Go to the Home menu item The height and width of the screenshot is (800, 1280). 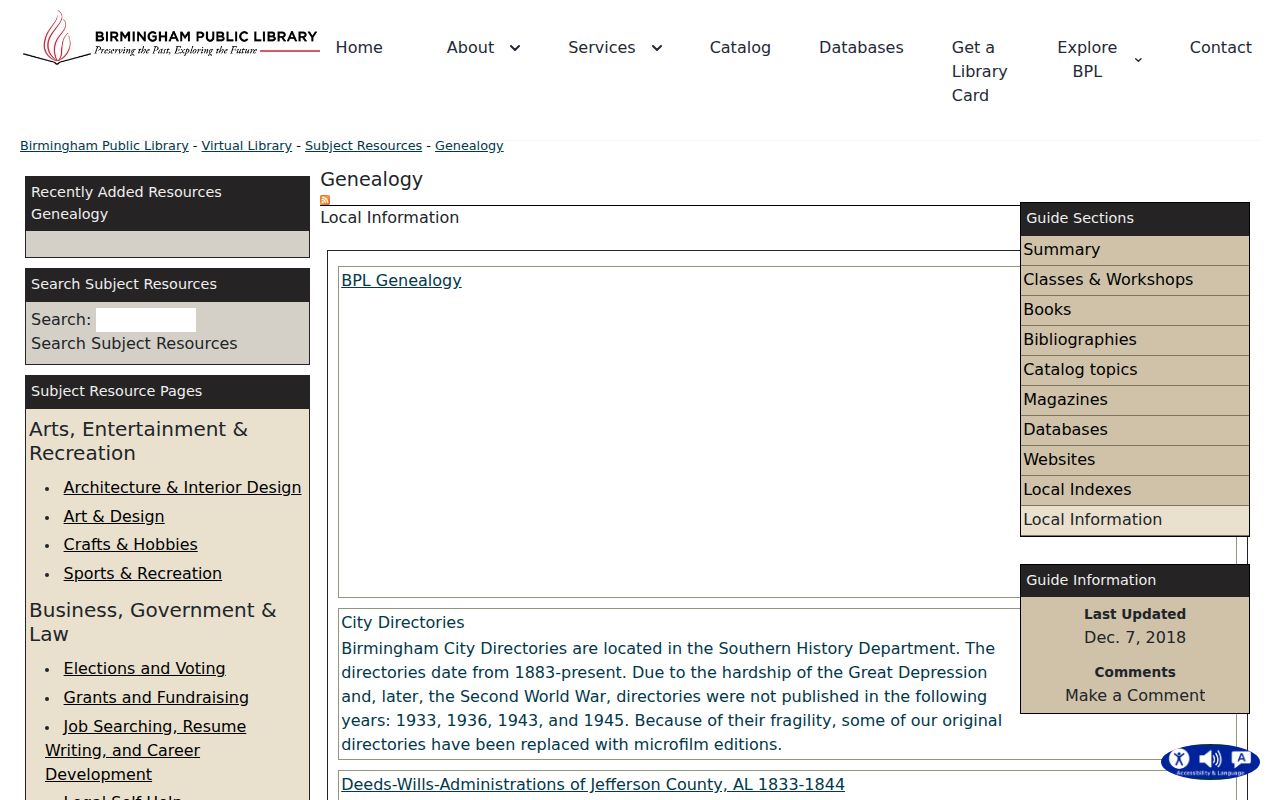pos(359,47)
